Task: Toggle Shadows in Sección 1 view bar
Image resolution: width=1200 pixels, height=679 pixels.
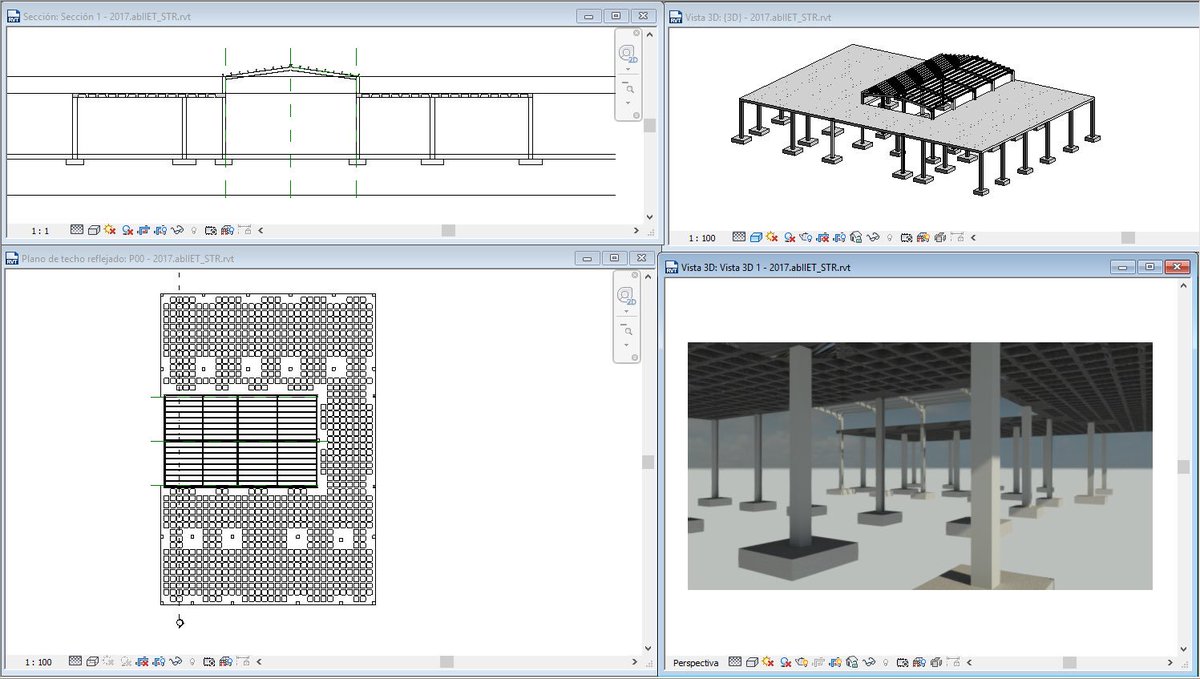Action: (x=127, y=230)
